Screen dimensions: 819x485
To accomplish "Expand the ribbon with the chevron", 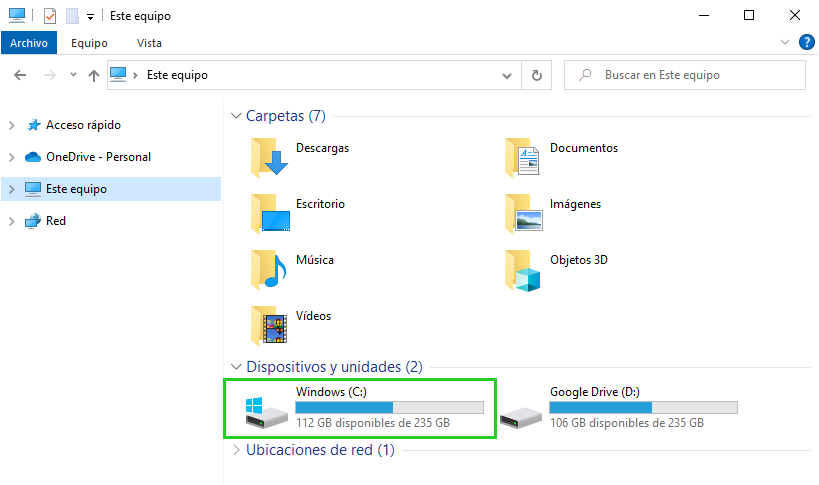I will coord(785,42).
